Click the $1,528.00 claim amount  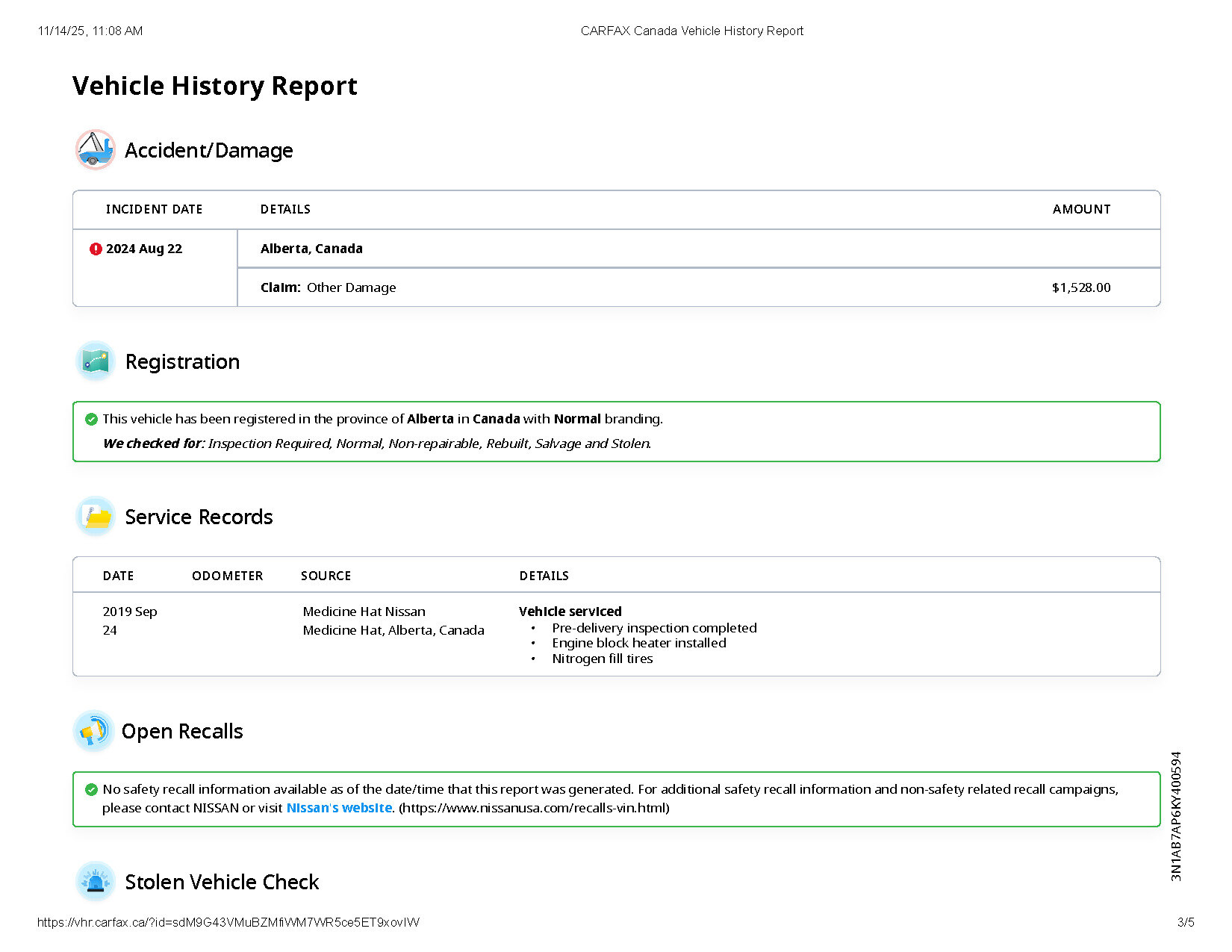1080,287
